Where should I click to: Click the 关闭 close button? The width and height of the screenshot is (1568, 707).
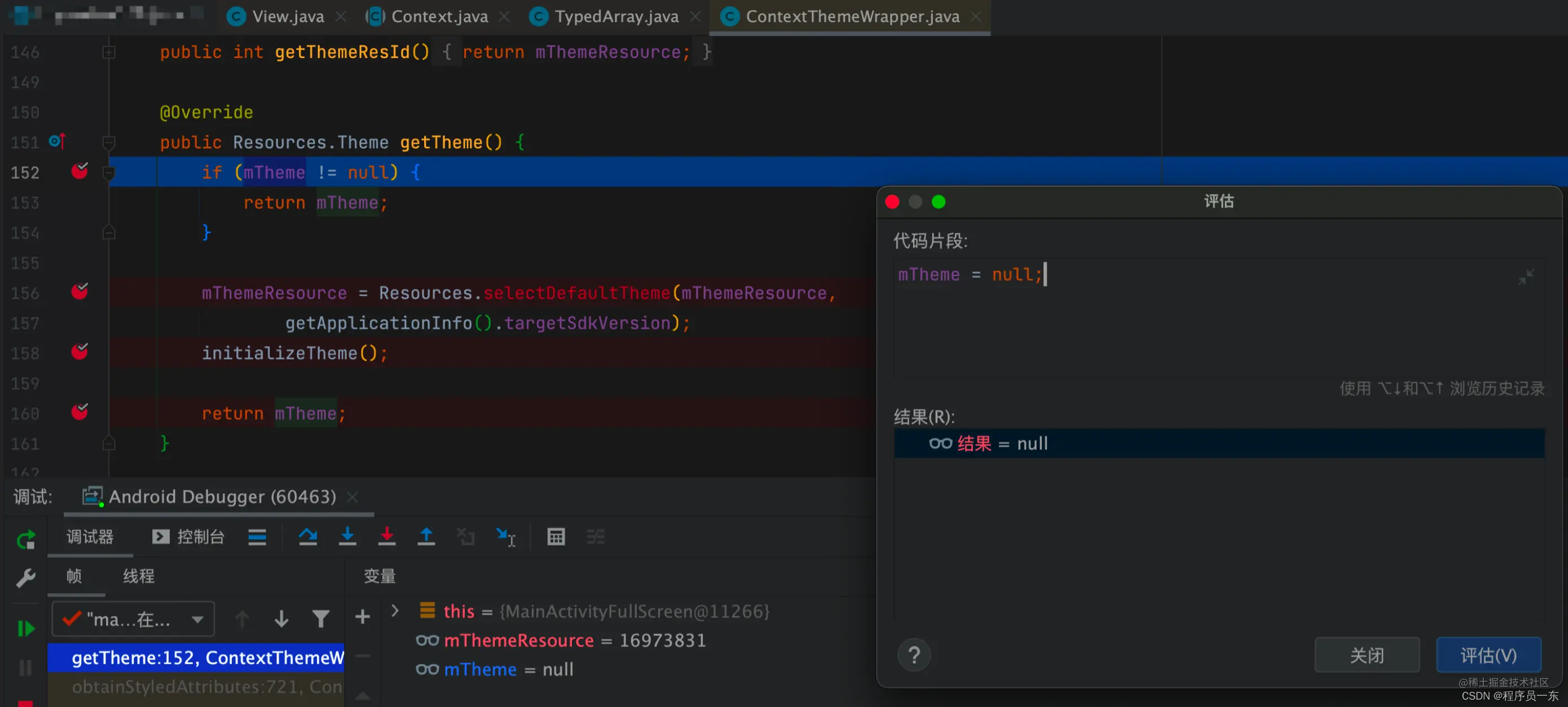click(1367, 655)
